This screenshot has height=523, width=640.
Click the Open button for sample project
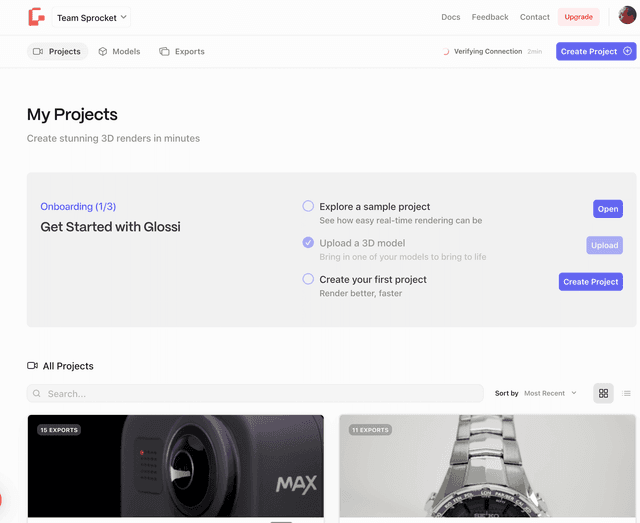pos(608,209)
